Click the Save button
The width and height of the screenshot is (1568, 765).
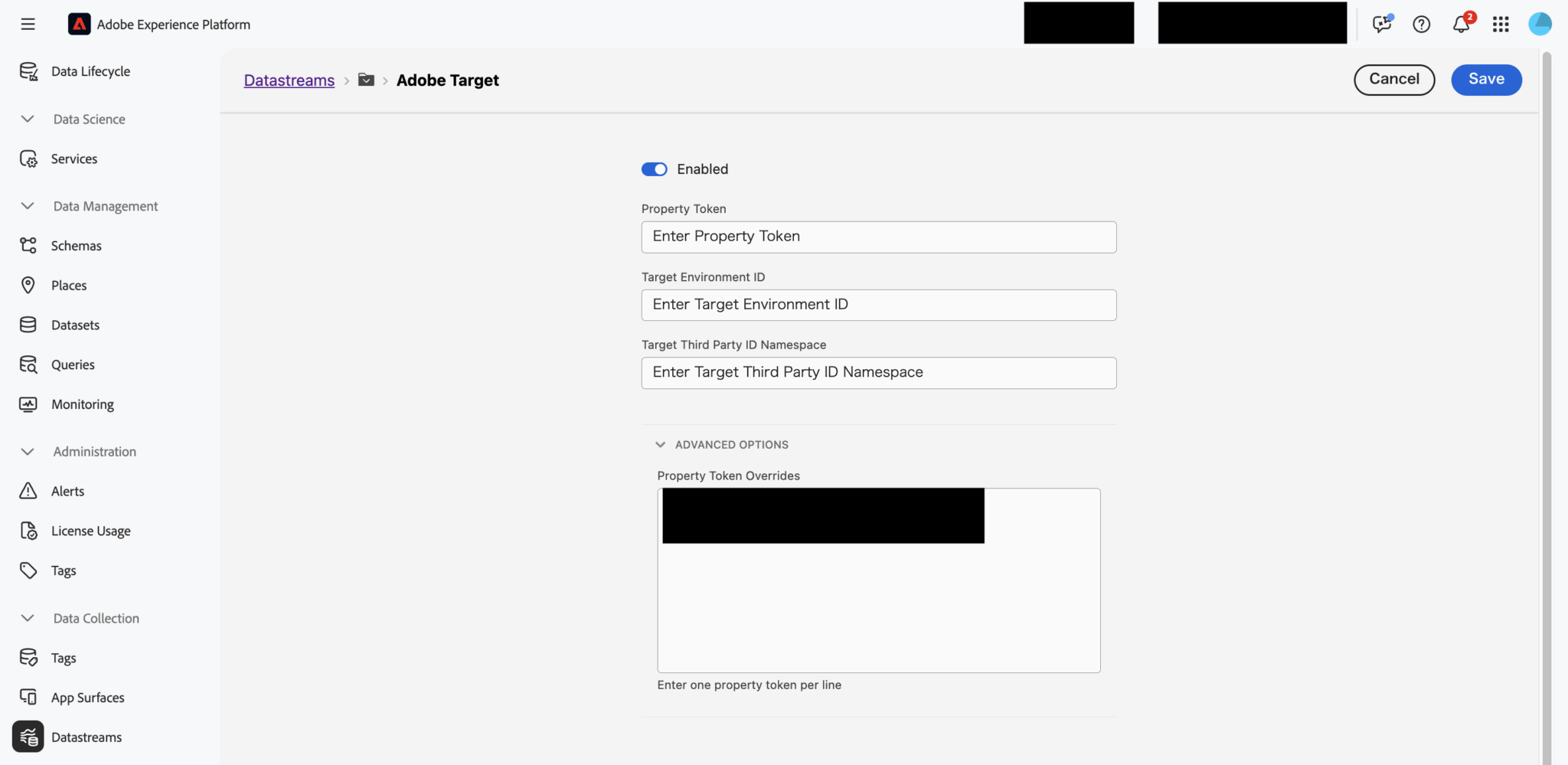point(1486,80)
